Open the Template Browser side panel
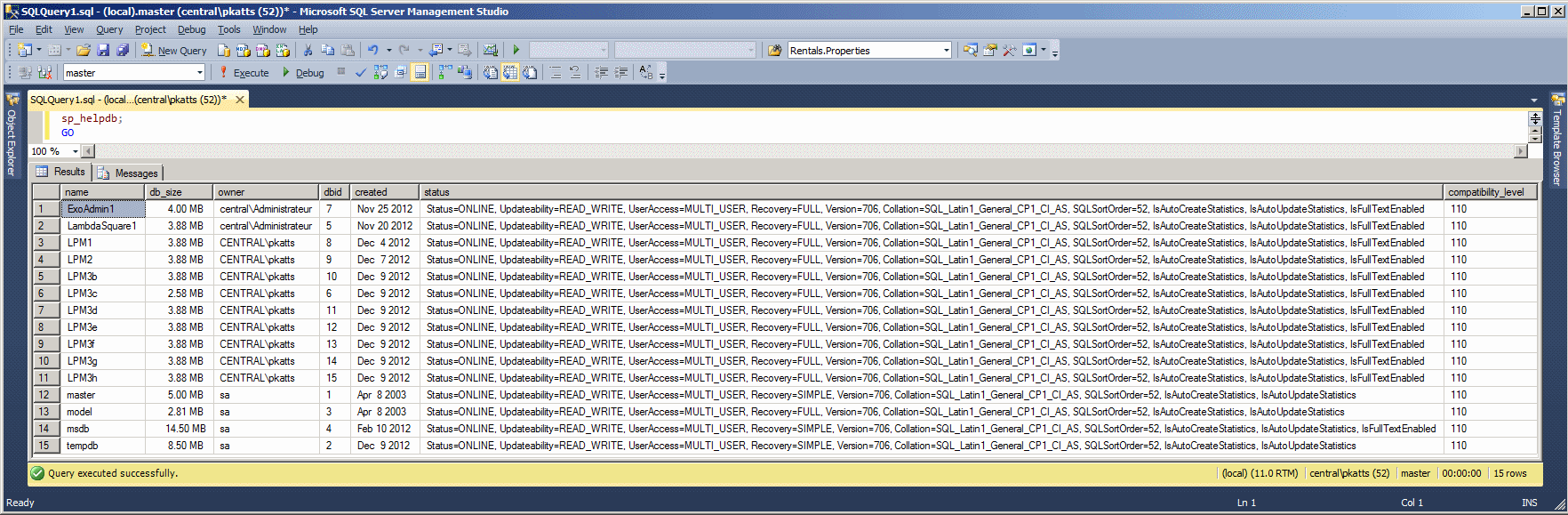1568x515 pixels. (1557, 139)
